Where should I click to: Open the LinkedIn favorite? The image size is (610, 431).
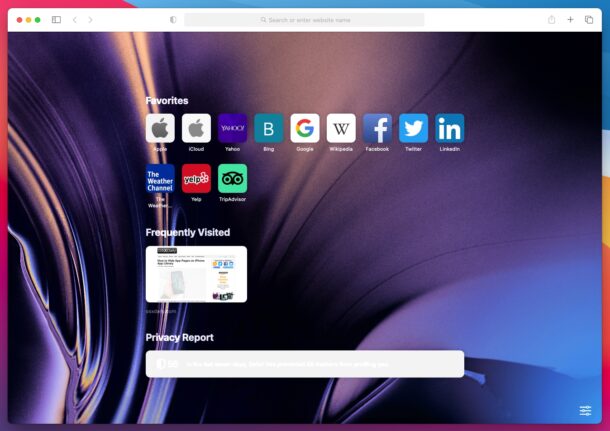pos(449,128)
